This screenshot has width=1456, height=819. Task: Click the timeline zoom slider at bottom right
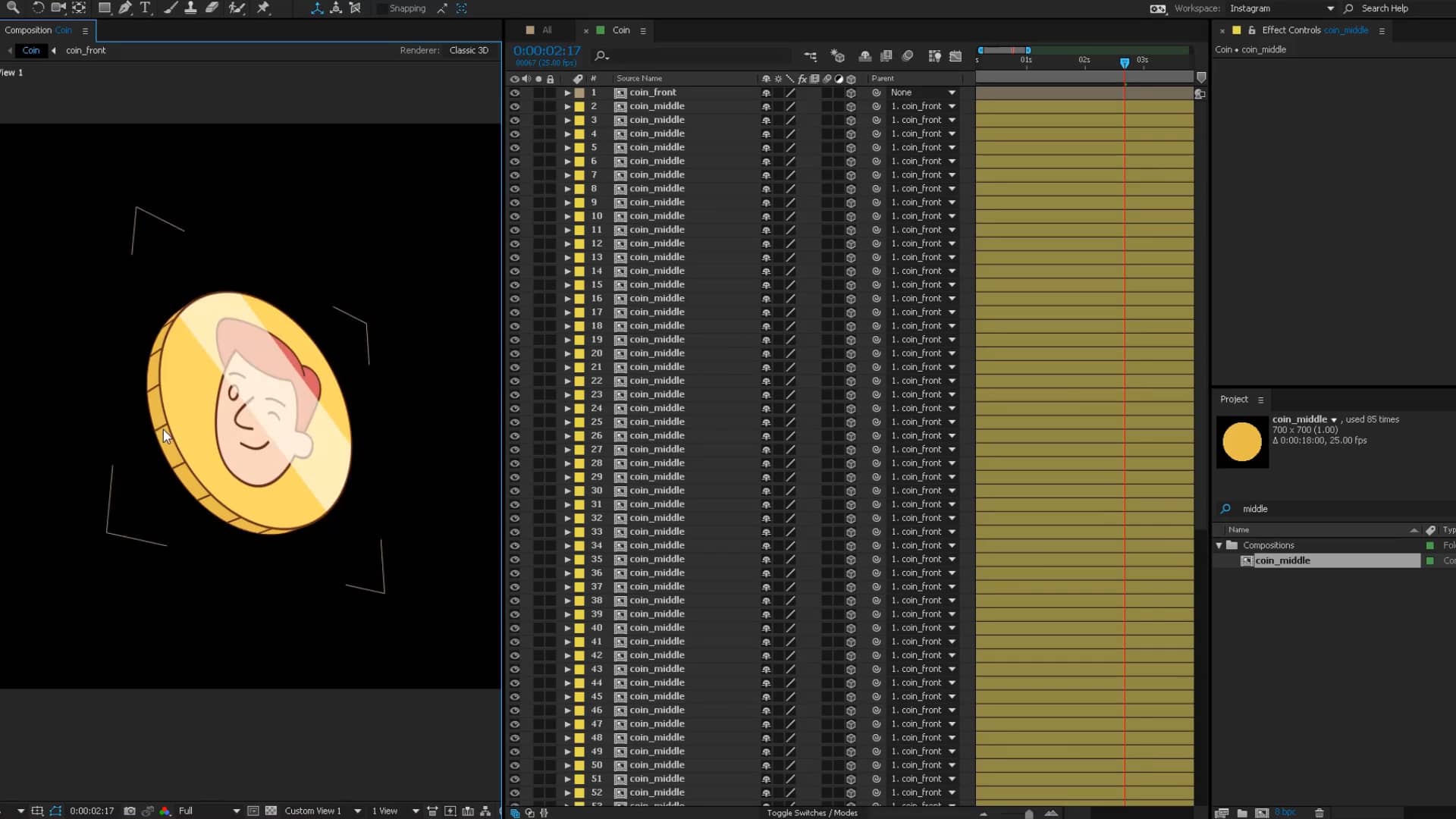tap(1028, 812)
